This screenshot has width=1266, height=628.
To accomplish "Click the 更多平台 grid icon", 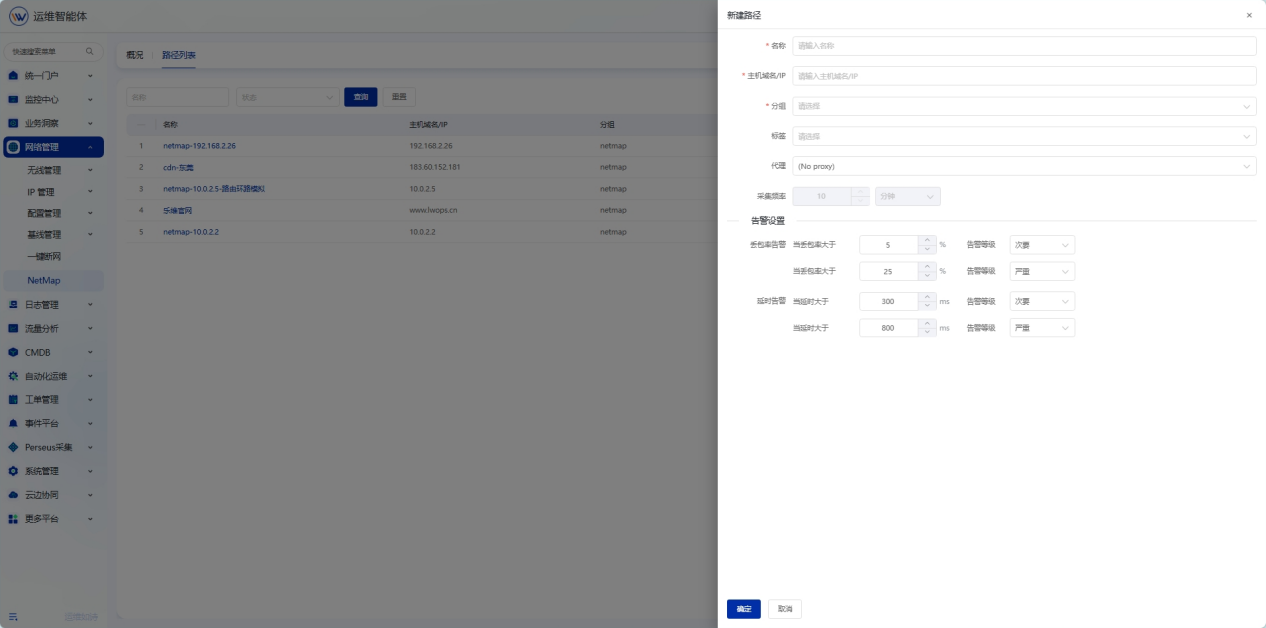I will (13, 519).
